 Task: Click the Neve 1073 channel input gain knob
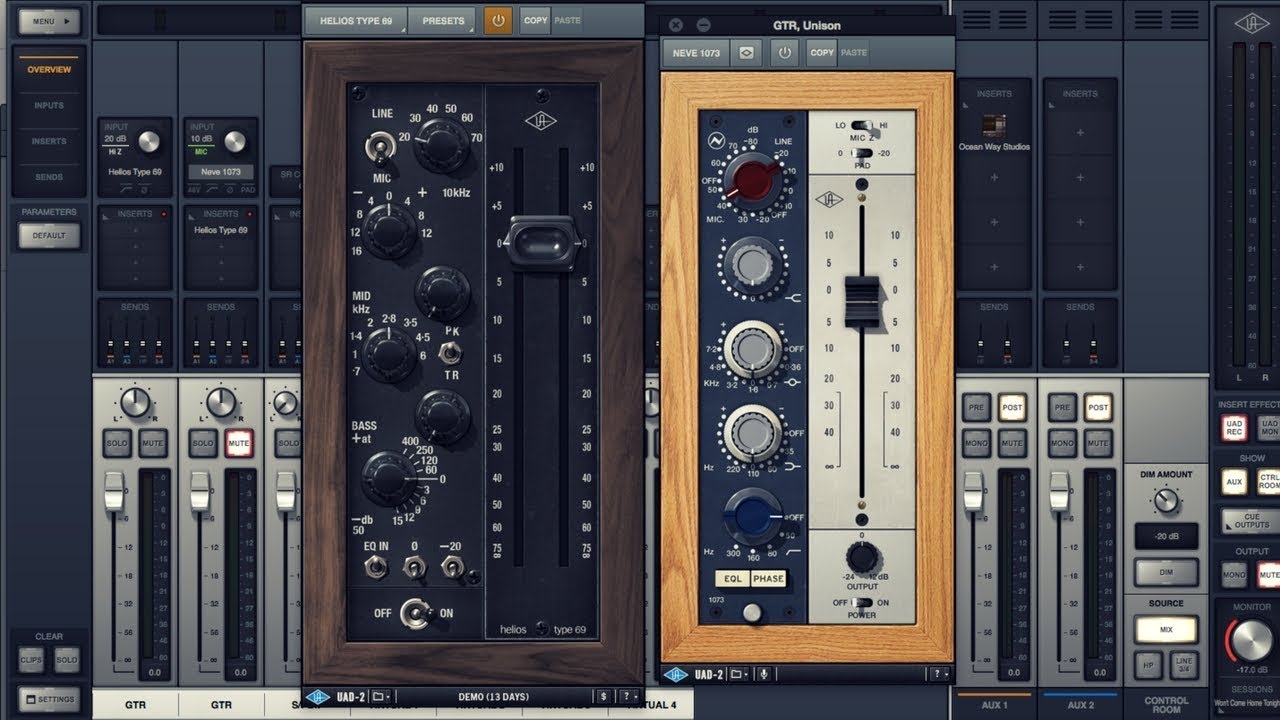tap(235, 141)
